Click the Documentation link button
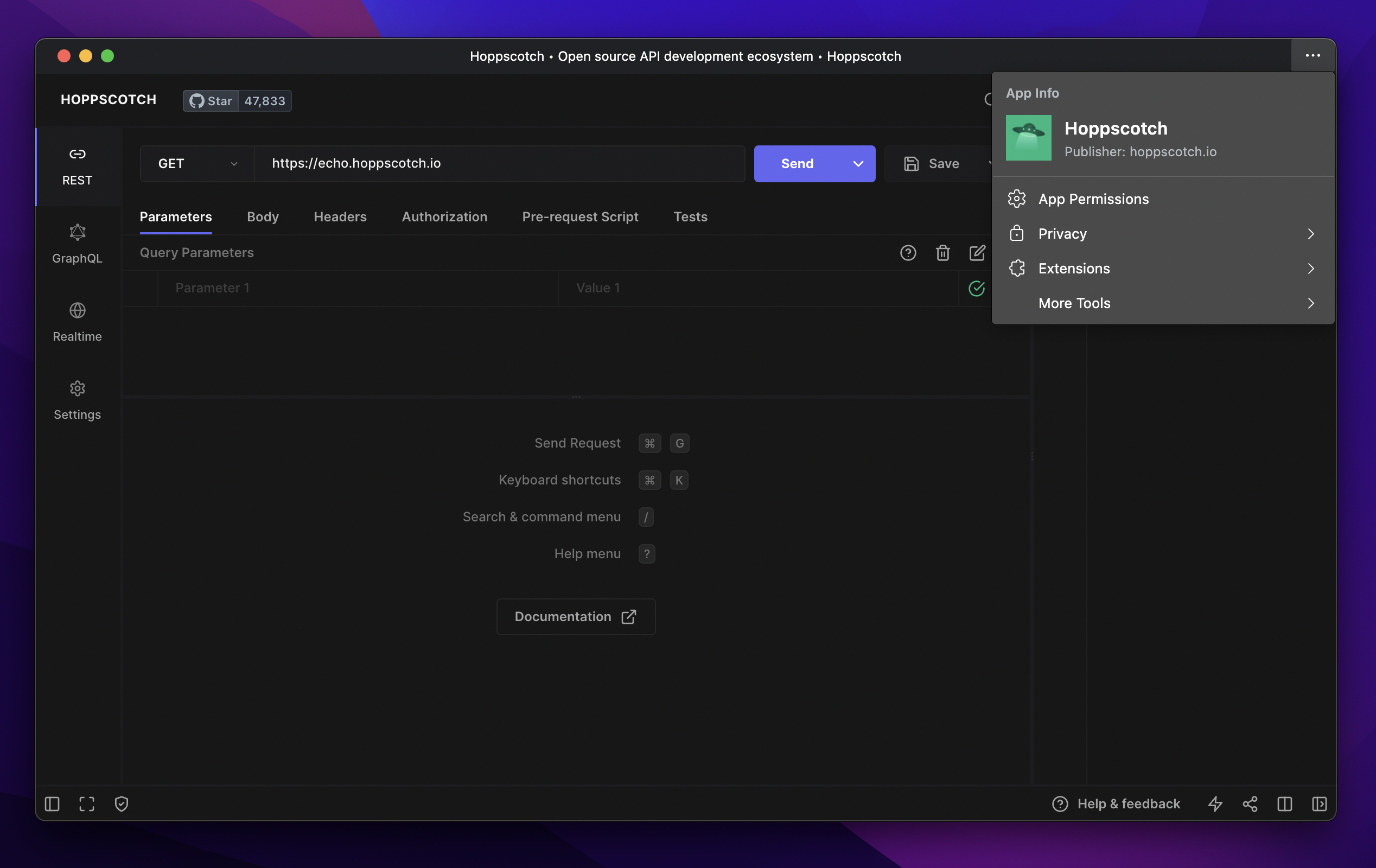Screen dimensions: 1376x868 pos(575,617)
